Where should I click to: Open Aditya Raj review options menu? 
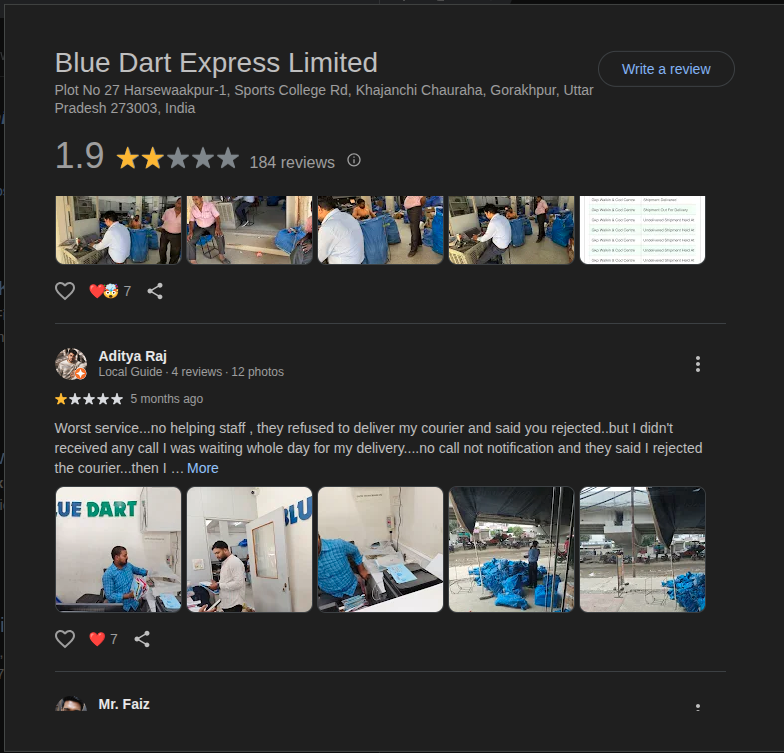pyautogui.click(x=698, y=364)
